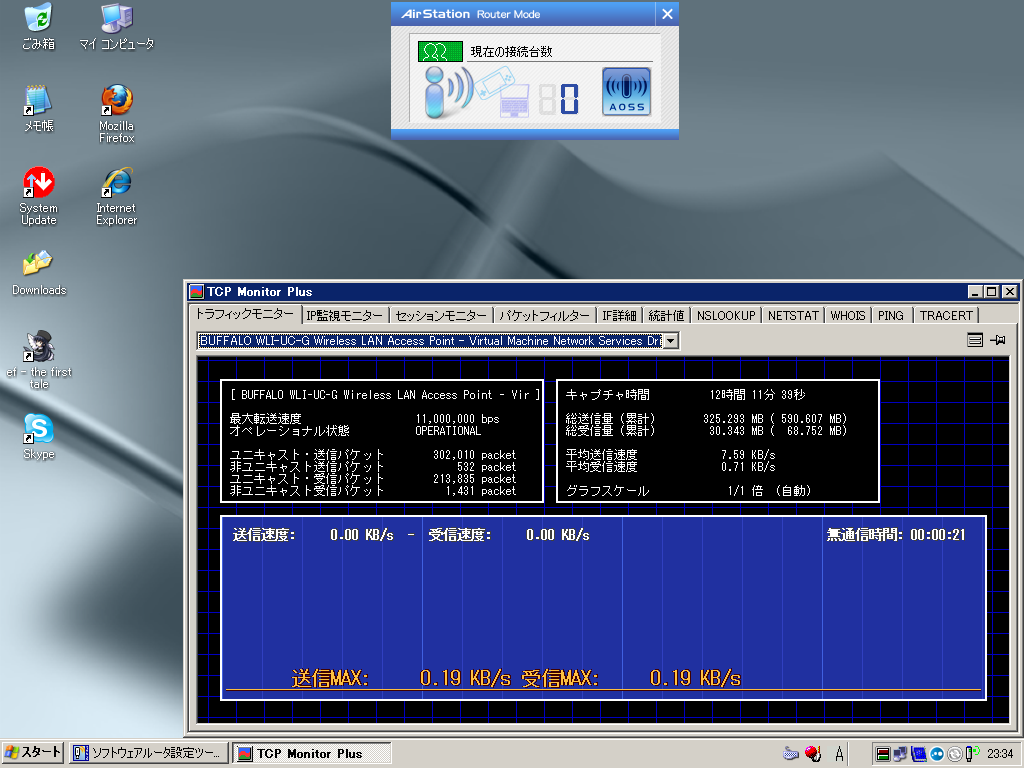The image size is (1024, 768).
Task: Open the 統計値 tab
Action: pos(666,315)
